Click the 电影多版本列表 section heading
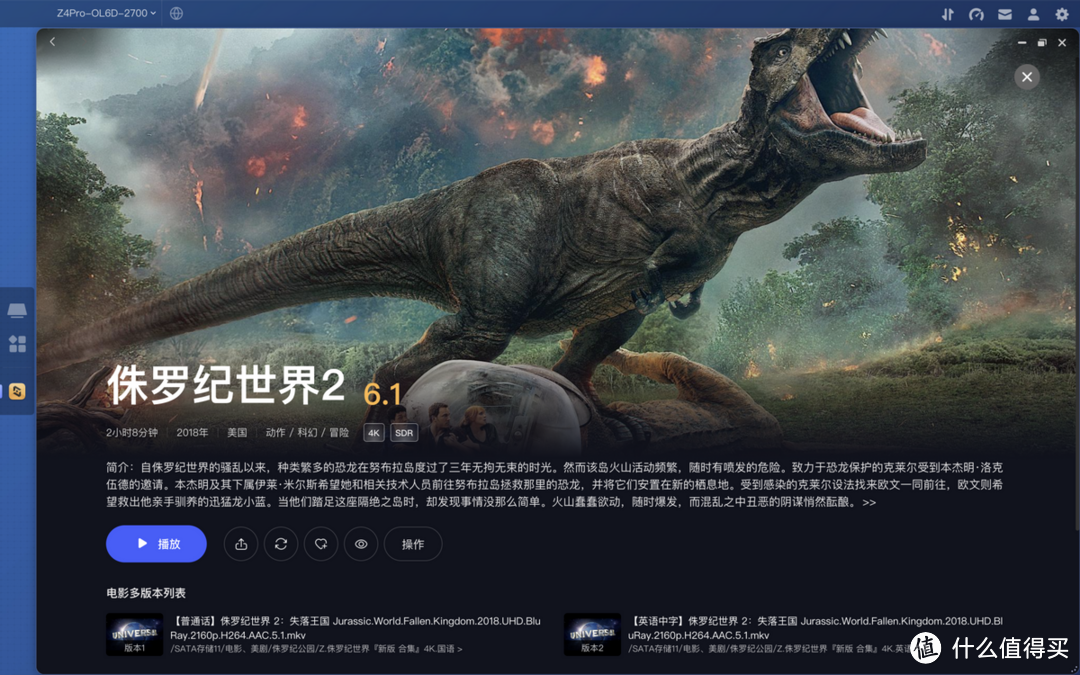The width and height of the screenshot is (1080, 675). 146,592
